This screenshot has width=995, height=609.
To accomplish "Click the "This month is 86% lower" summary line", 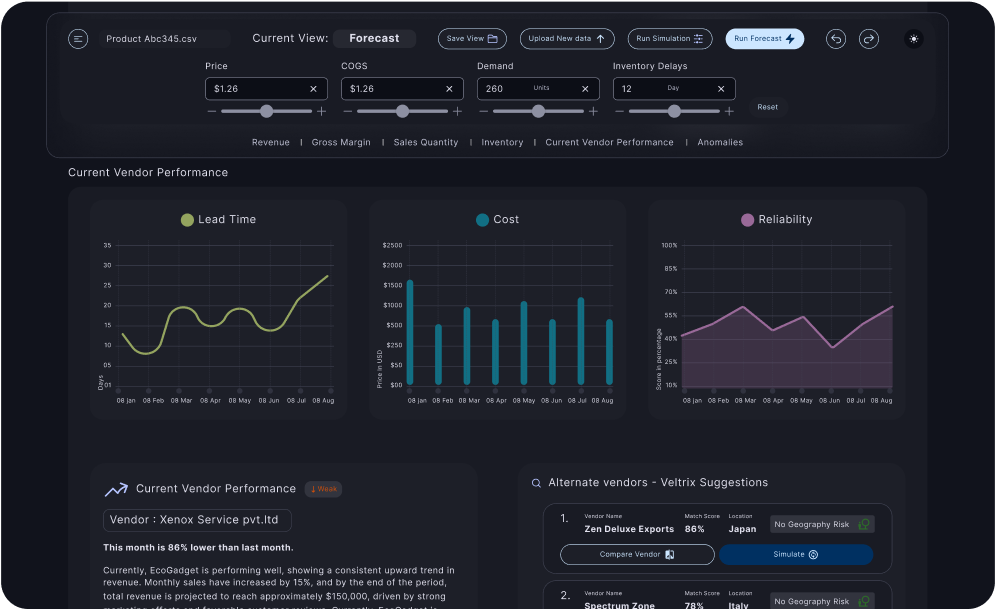I will pos(198,547).
